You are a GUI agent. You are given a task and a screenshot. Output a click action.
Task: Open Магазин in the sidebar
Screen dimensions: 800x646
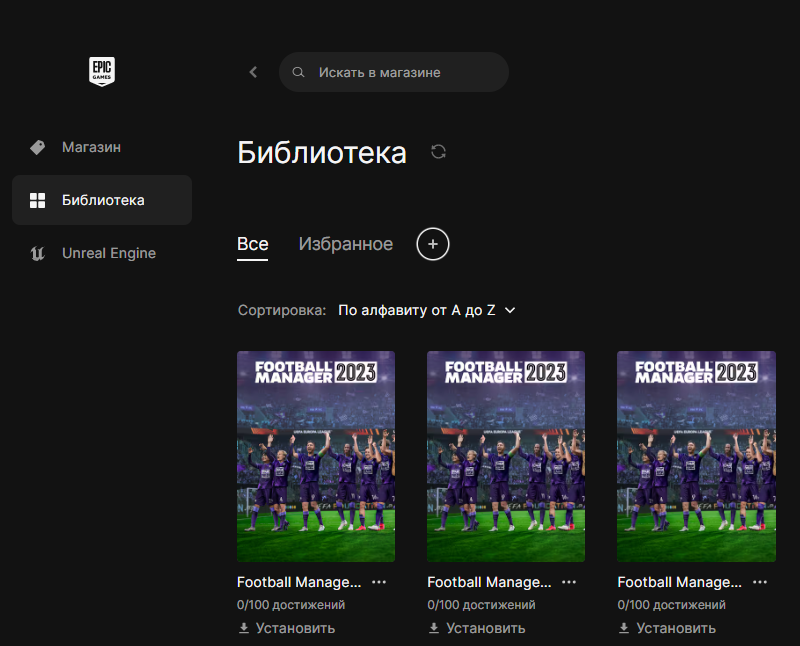90,147
